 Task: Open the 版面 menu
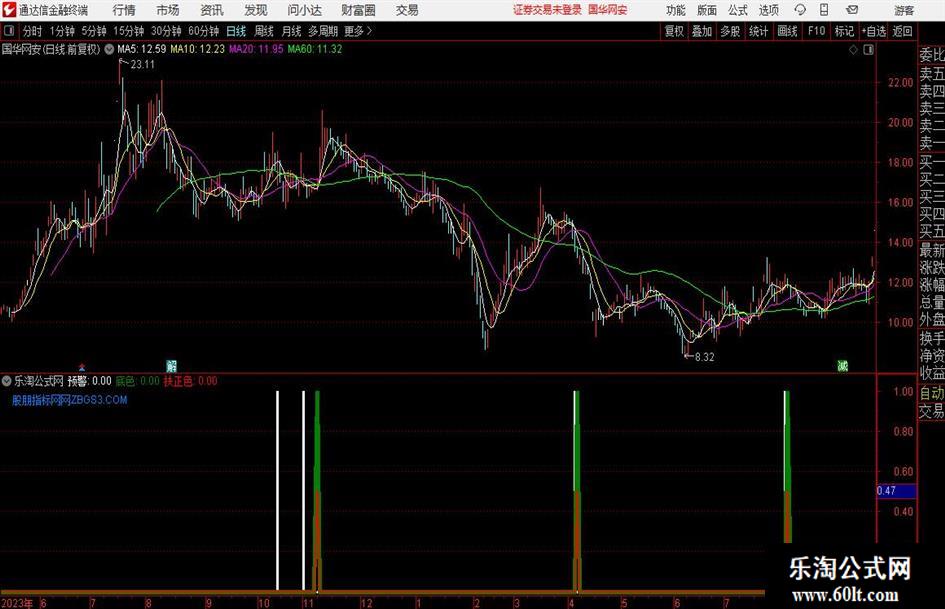706,10
